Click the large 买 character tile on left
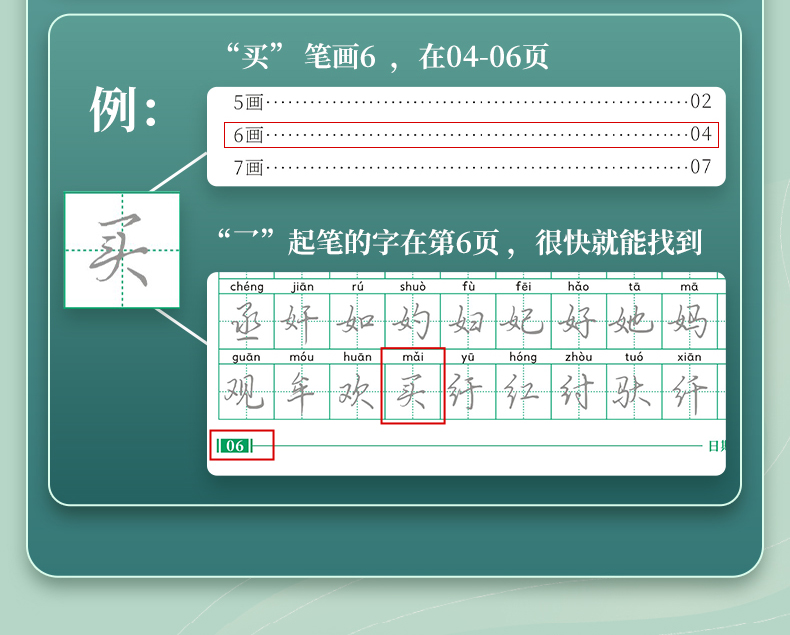 tap(122, 250)
